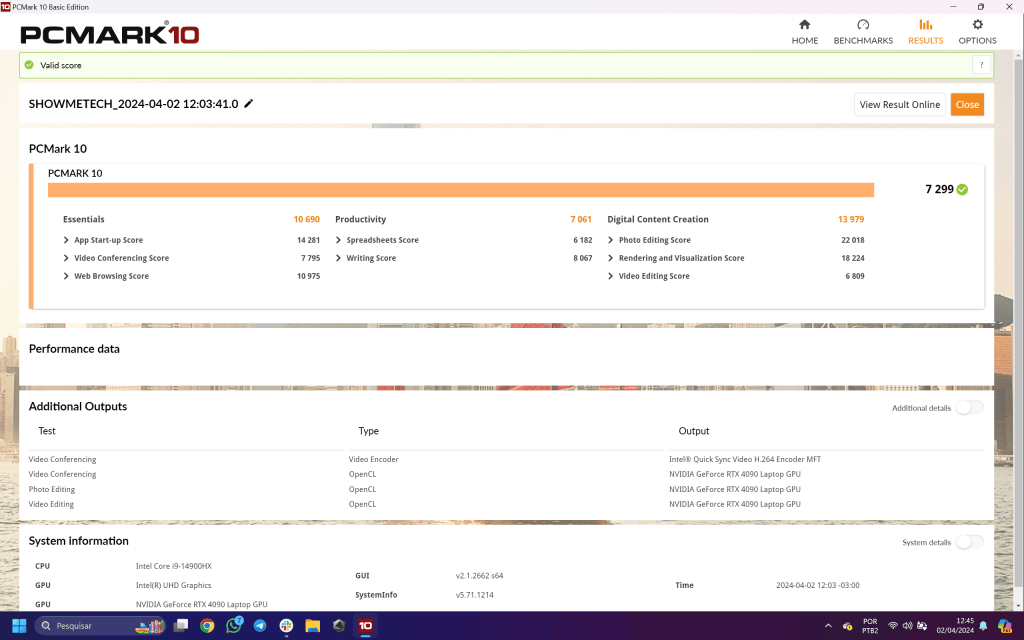The width and height of the screenshot is (1024, 640).
Task: Click the green valid score checkmark icon
Action: coord(29,65)
